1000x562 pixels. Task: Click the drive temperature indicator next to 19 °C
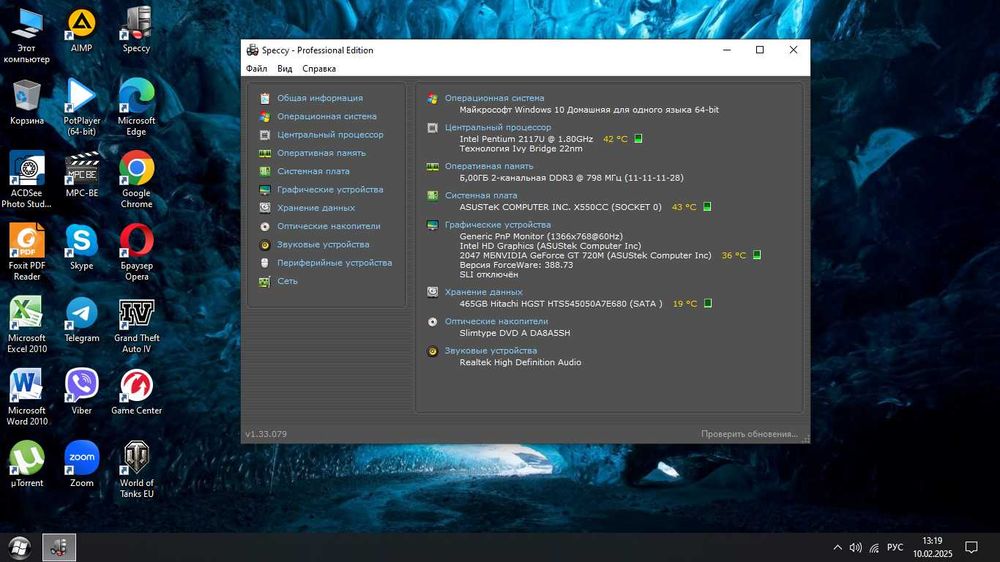[707, 303]
